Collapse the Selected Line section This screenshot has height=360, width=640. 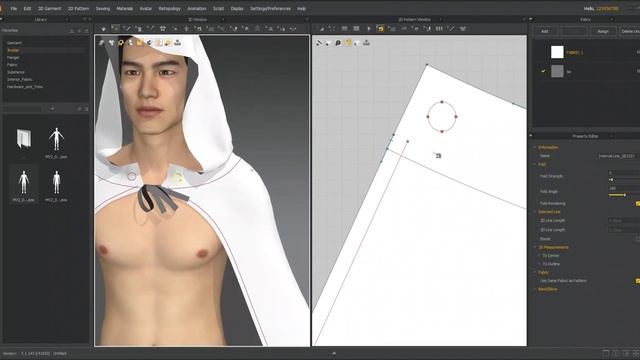(535, 212)
